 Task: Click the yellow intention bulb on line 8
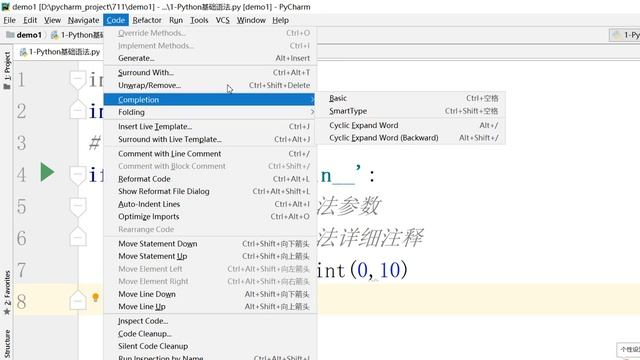pyautogui.click(x=96, y=297)
